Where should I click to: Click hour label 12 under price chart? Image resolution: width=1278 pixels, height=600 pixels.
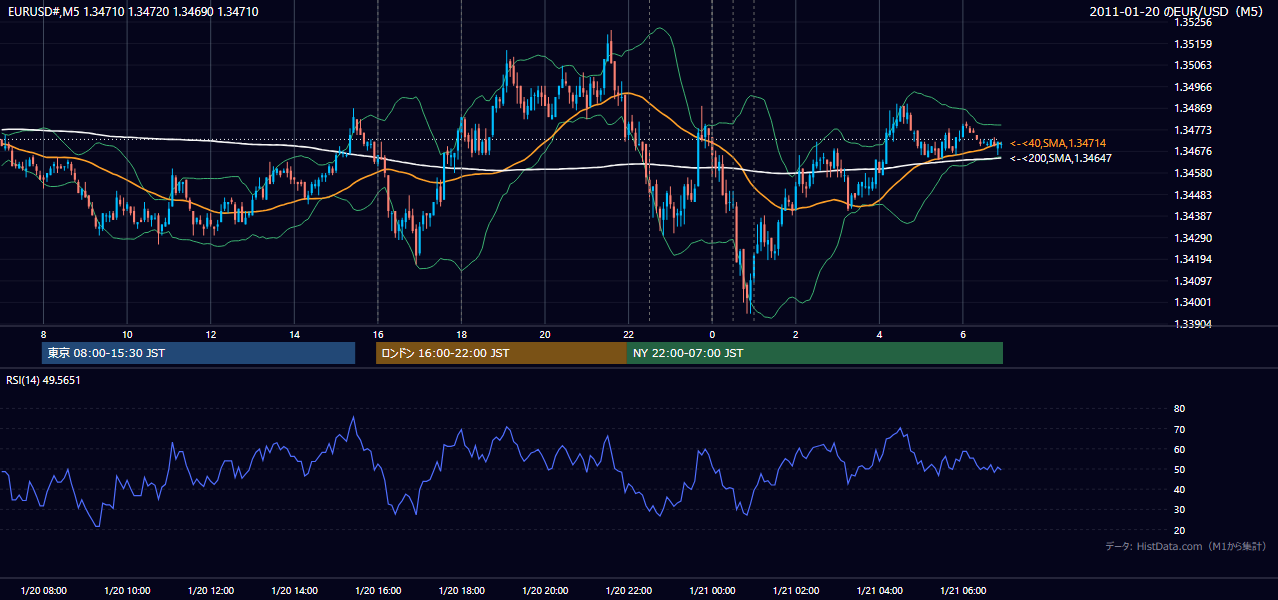210,334
